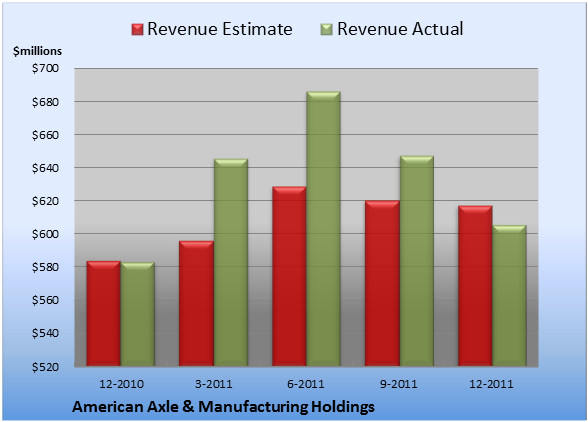
Task: Click the $600 axis value
Action: [x=45, y=234]
